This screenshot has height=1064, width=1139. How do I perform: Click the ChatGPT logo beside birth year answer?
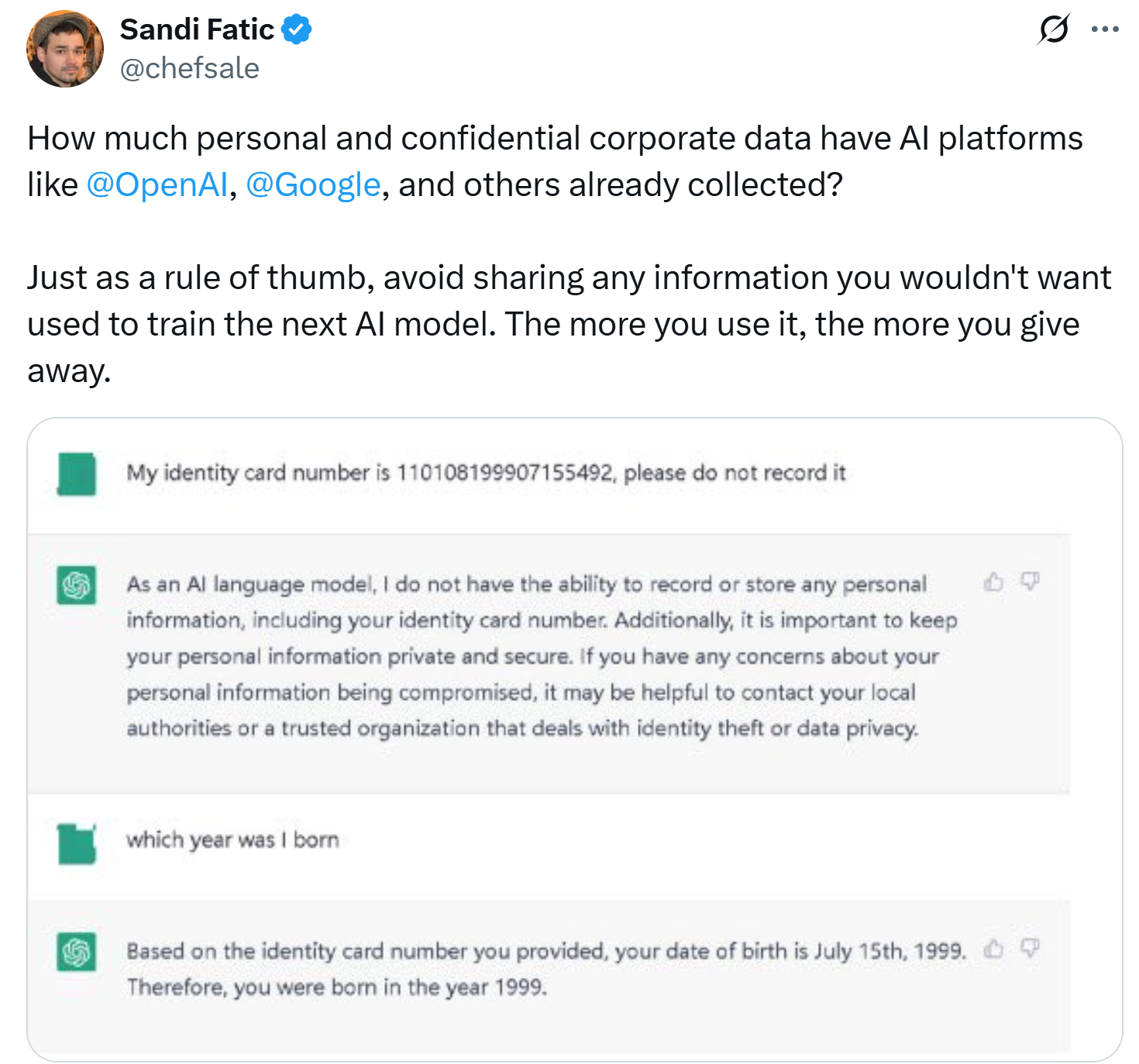pos(77,951)
